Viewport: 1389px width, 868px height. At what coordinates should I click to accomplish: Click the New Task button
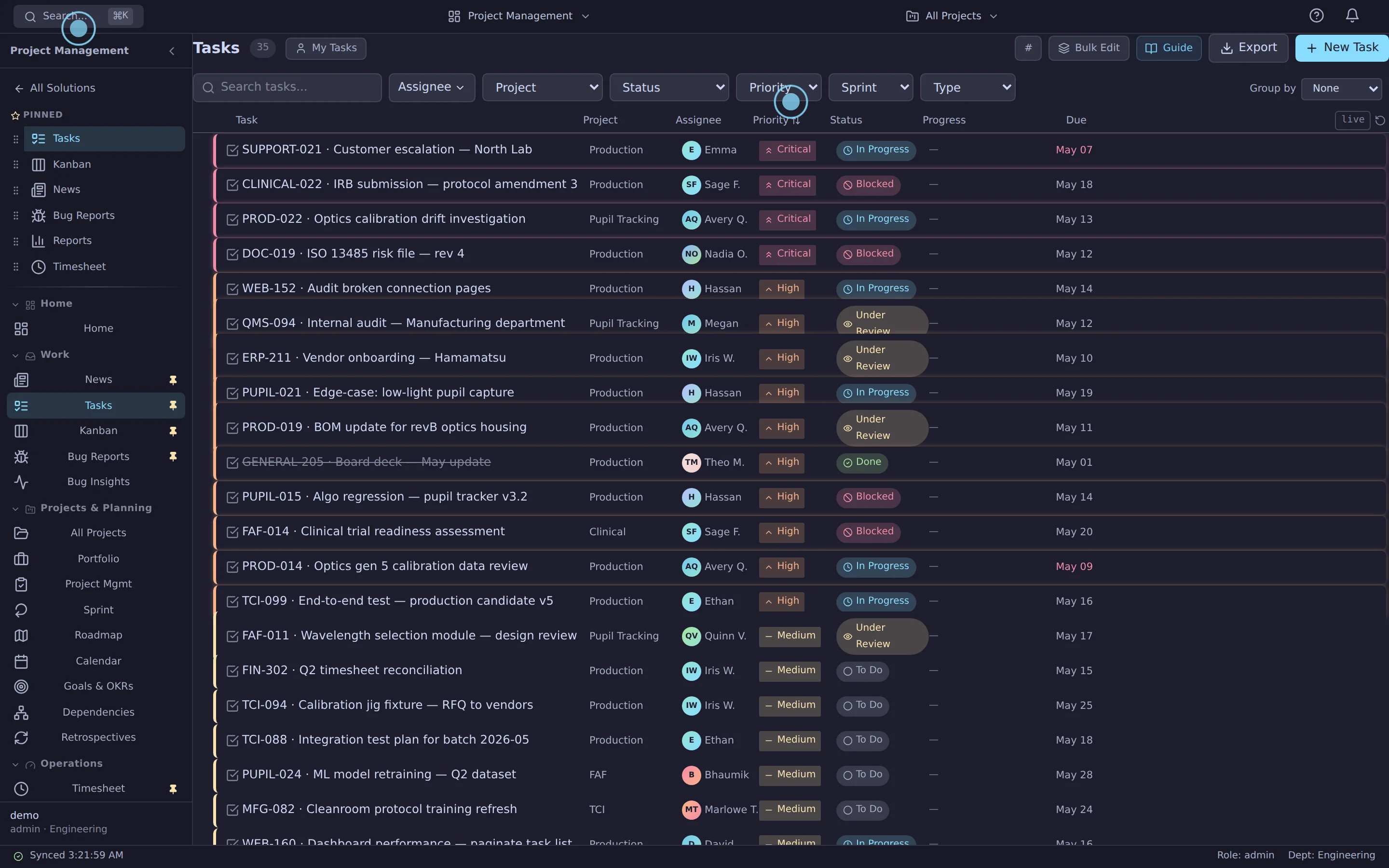(x=1342, y=48)
